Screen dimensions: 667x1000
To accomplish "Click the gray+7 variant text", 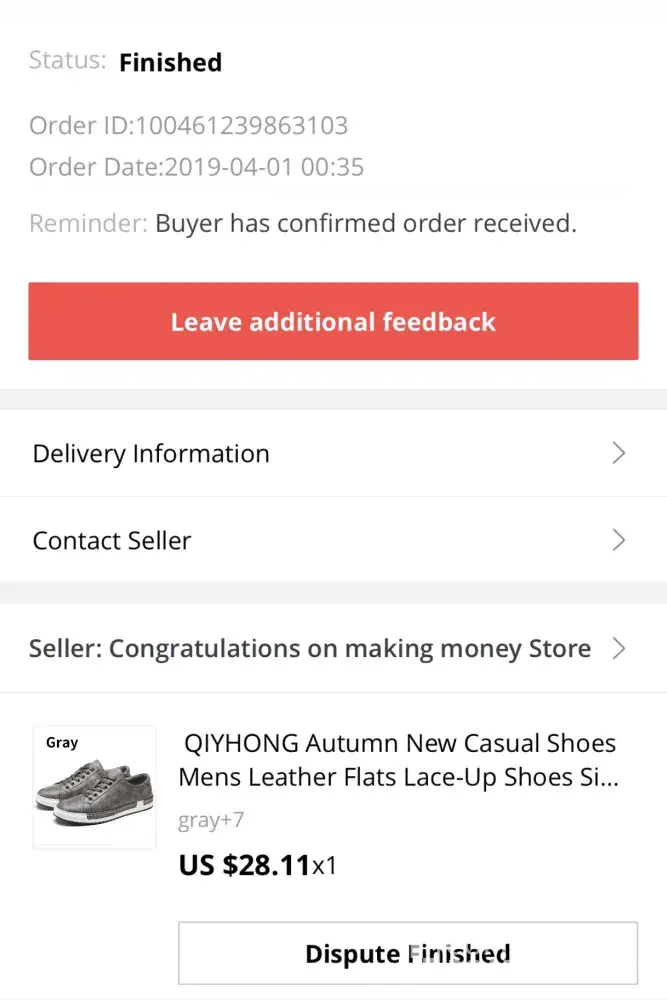I will click(211, 821).
